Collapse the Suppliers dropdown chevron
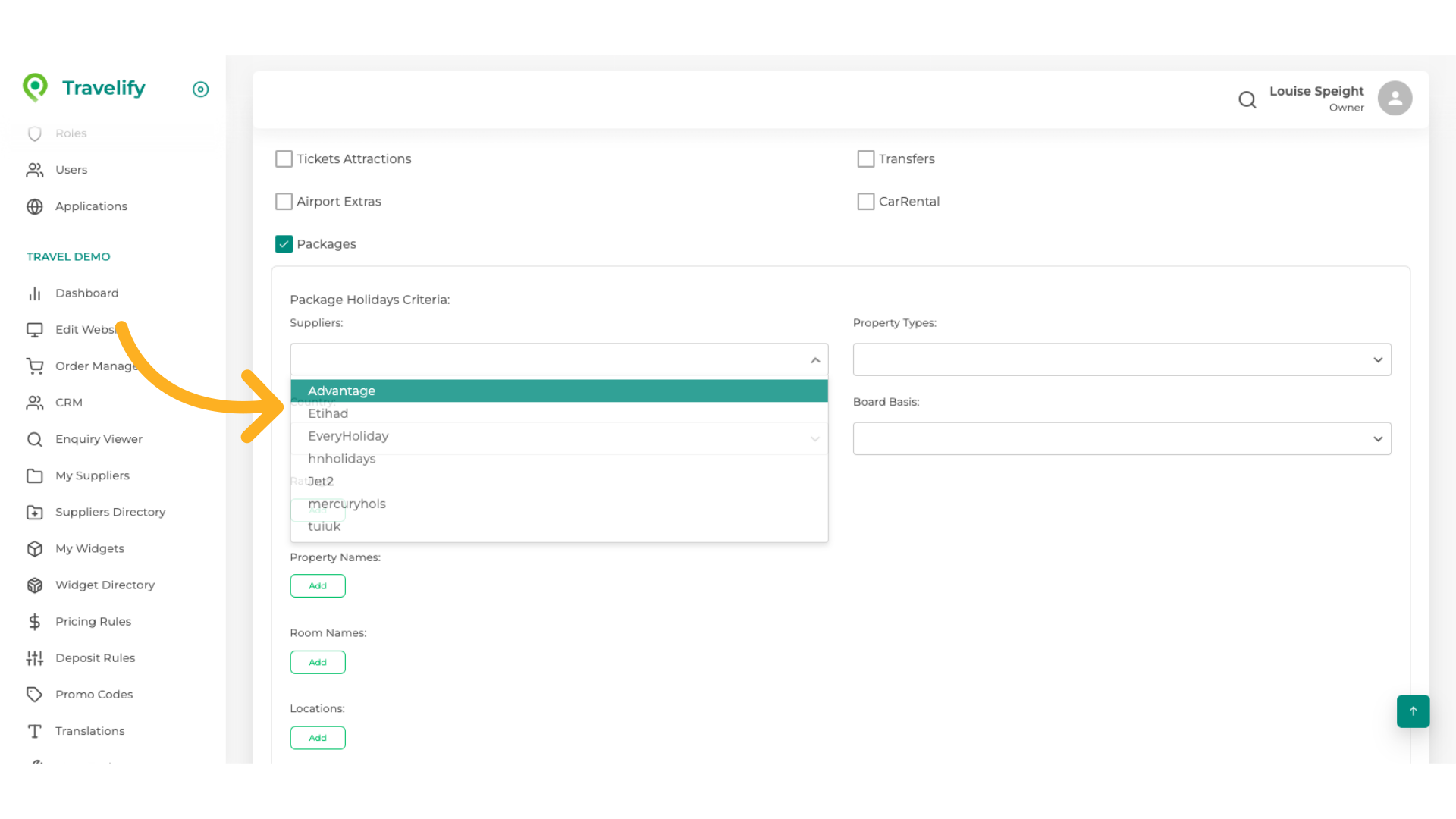The image size is (1456, 819). click(x=815, y=360)
